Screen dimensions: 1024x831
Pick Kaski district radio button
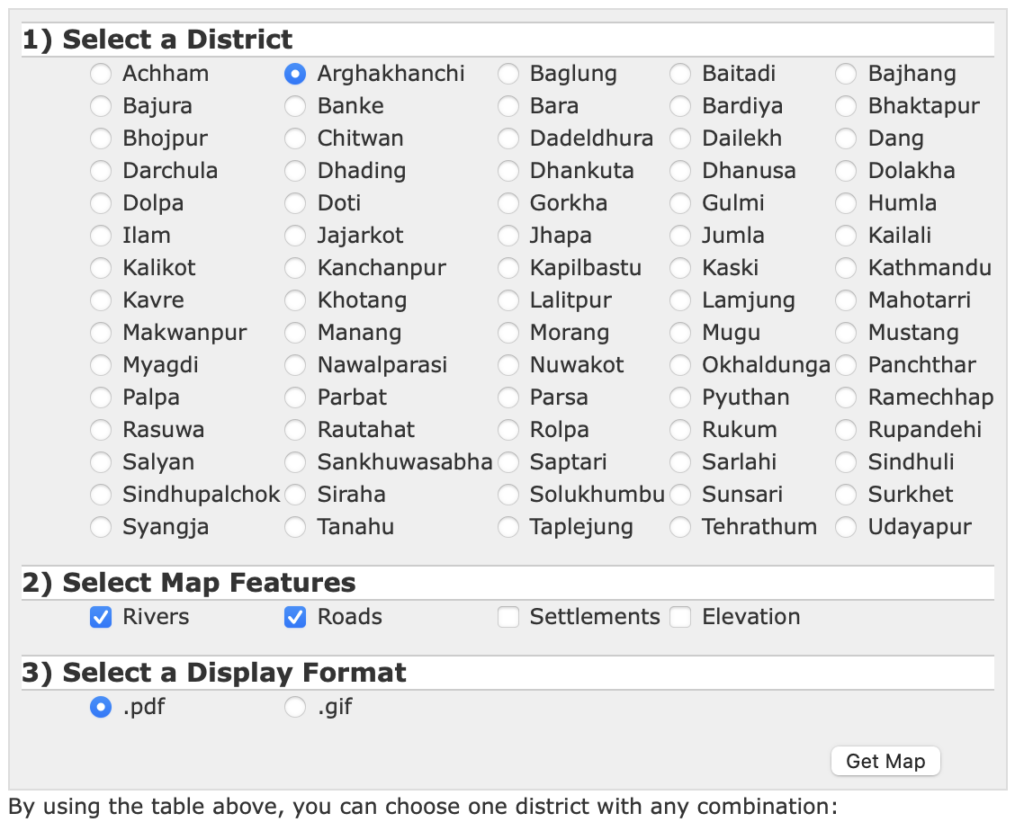click(680, 268)
